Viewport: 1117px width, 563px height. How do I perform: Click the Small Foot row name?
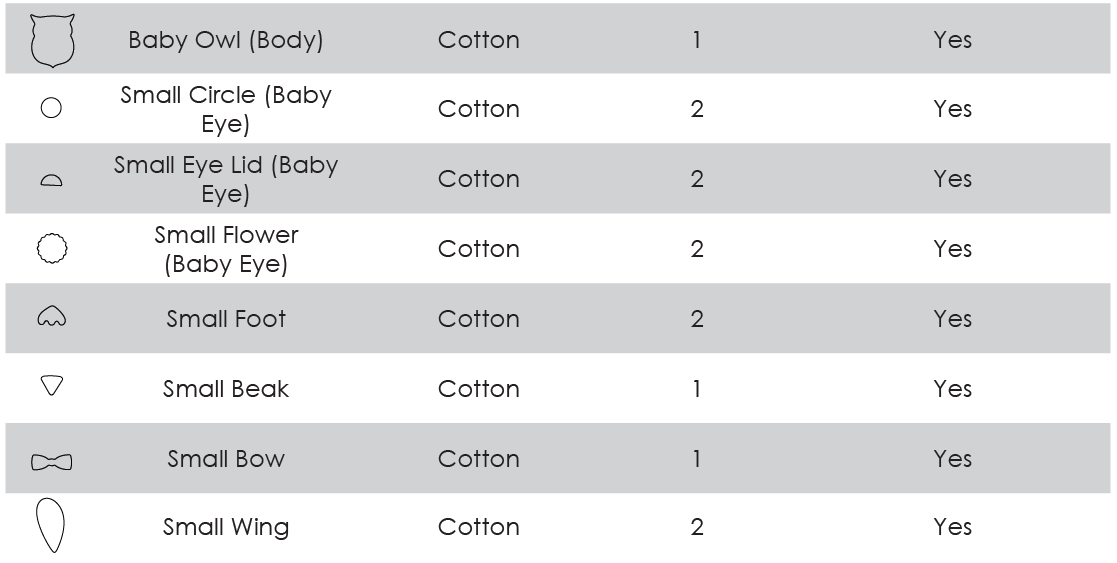226,319
